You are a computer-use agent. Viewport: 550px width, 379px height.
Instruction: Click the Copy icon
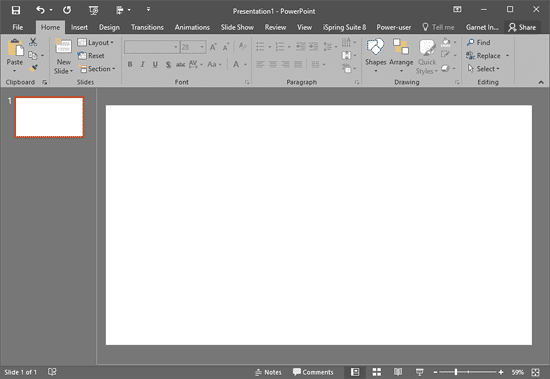(33, 55)
